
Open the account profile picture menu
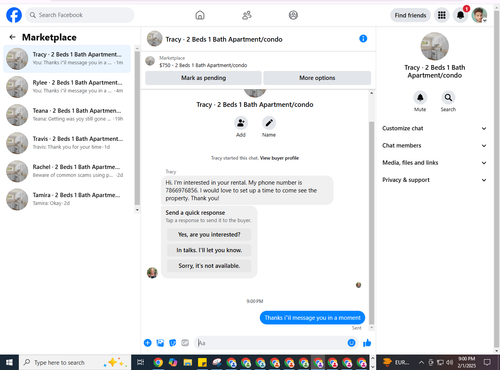click(x=479, y=15)
